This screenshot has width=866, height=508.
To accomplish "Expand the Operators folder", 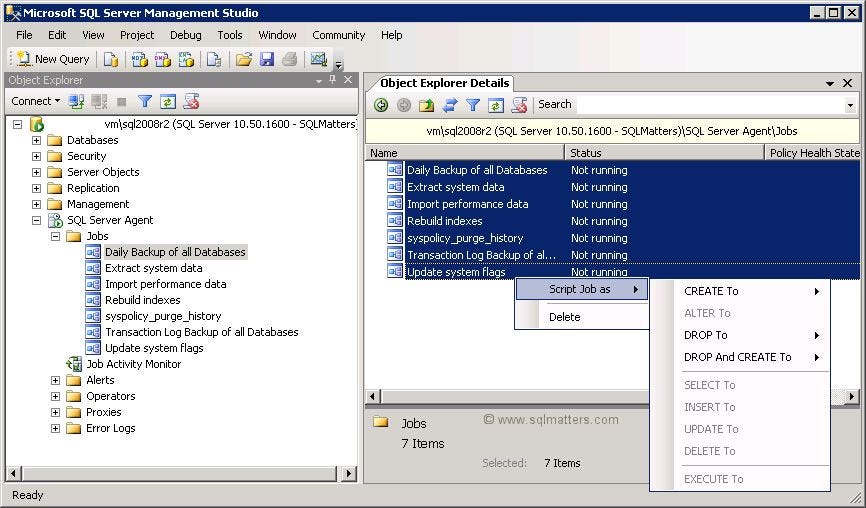I will point(55,396).
